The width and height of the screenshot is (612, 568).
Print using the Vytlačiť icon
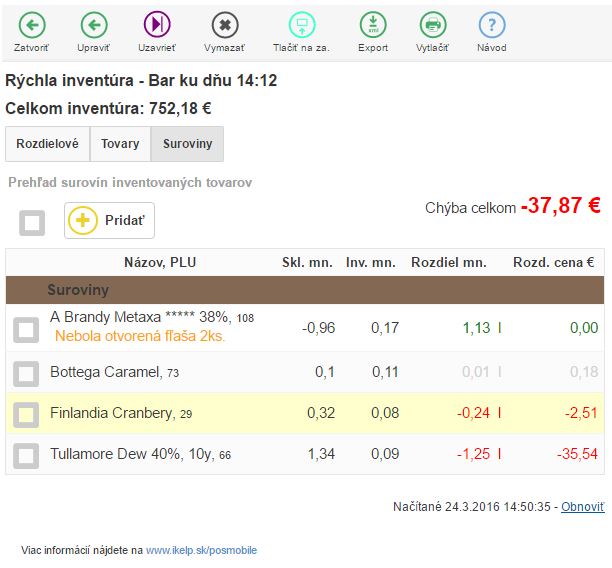tap(432, 25)
